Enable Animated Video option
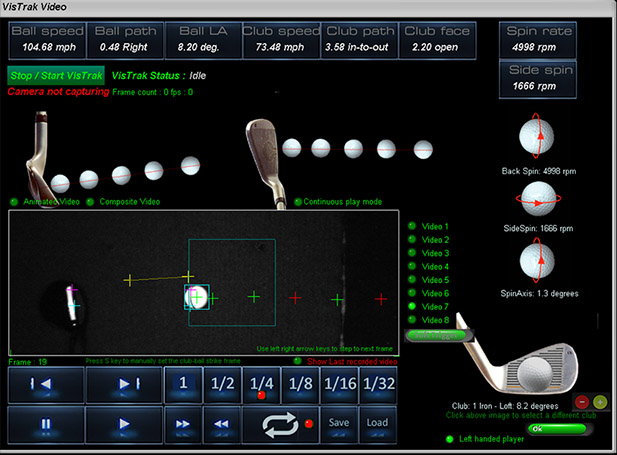The width and height of the screenshot is (617, 455). (x=14, y=202)
